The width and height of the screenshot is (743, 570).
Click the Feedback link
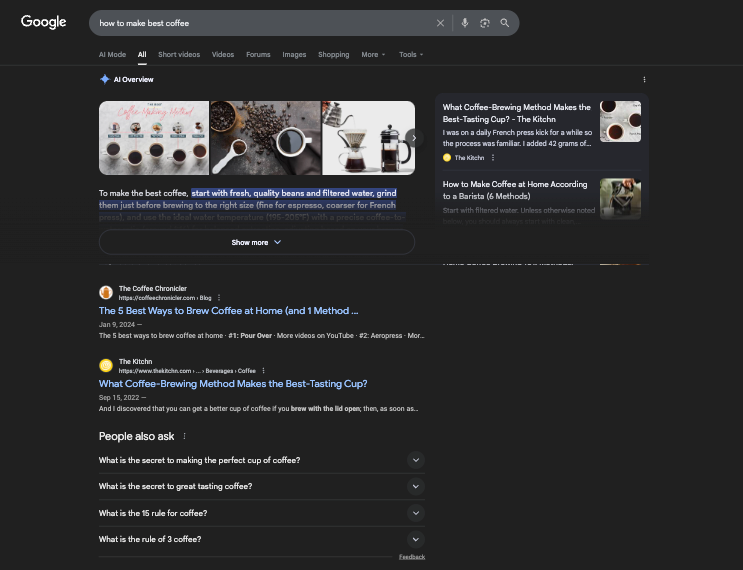click(x=411, y=557)
